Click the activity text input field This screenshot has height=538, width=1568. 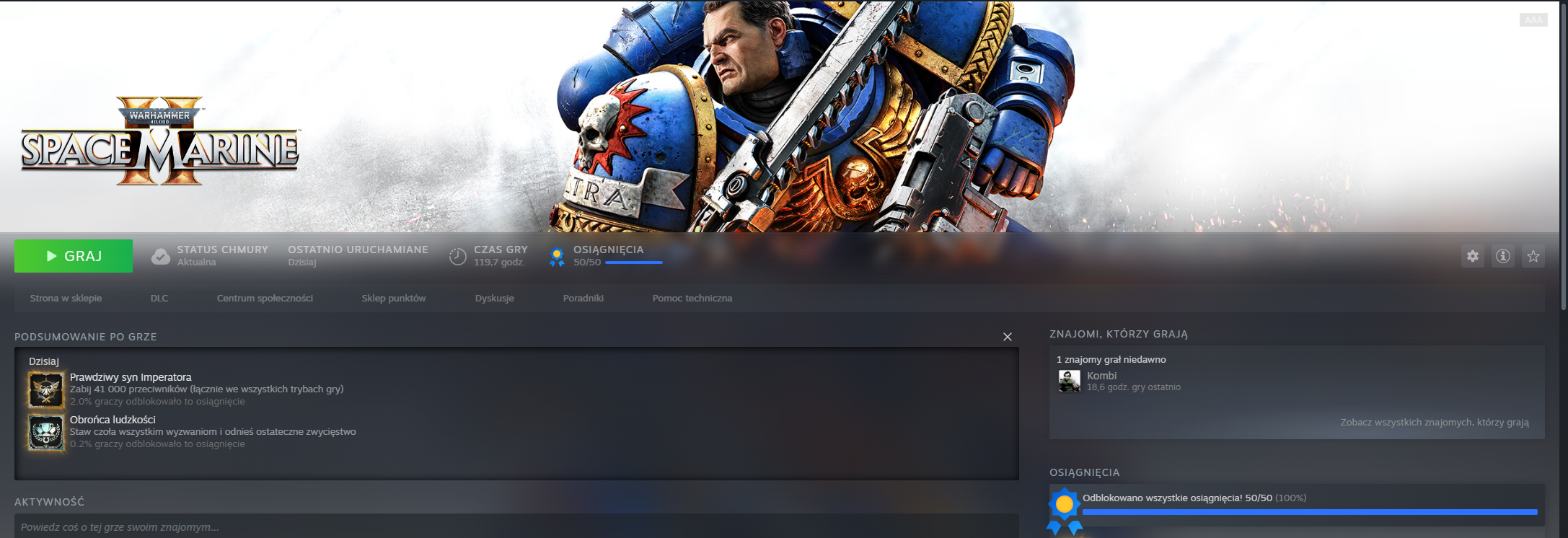point(516,526)
